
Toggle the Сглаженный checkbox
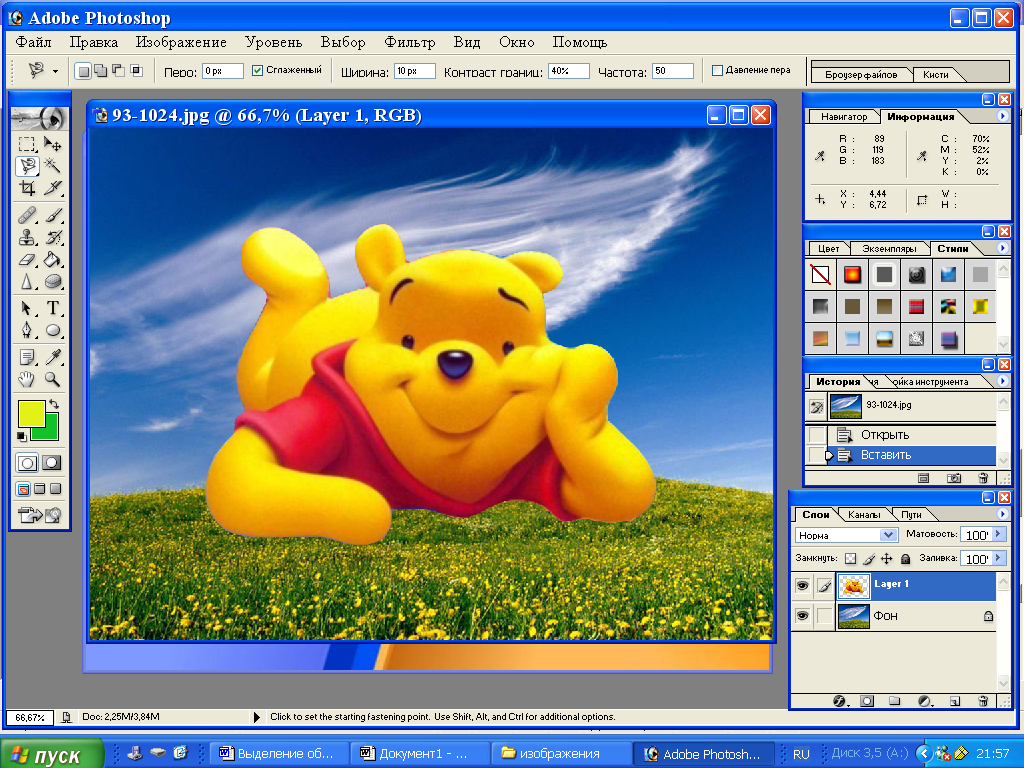point(257,71)
